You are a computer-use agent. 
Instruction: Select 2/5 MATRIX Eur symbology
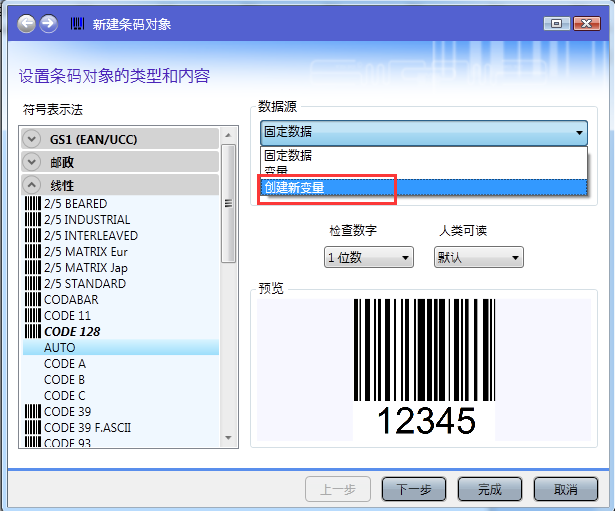tap(86, 251)
